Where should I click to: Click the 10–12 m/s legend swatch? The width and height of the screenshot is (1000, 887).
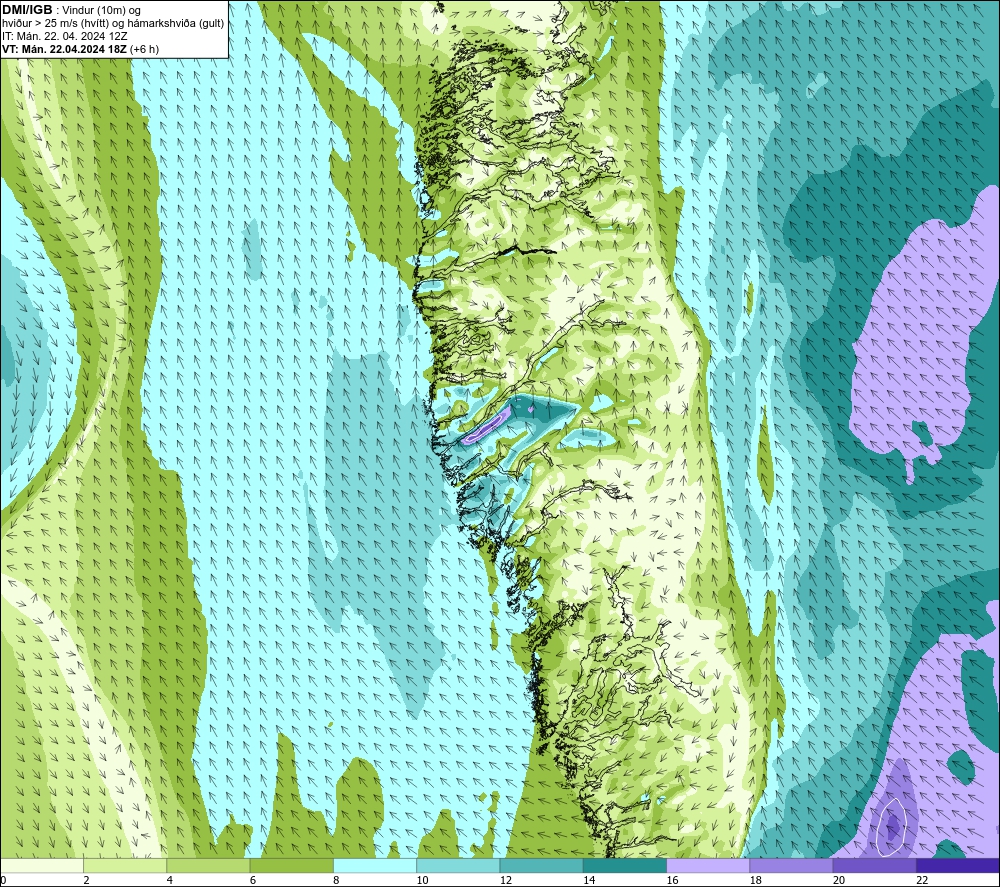coord(458,865)
